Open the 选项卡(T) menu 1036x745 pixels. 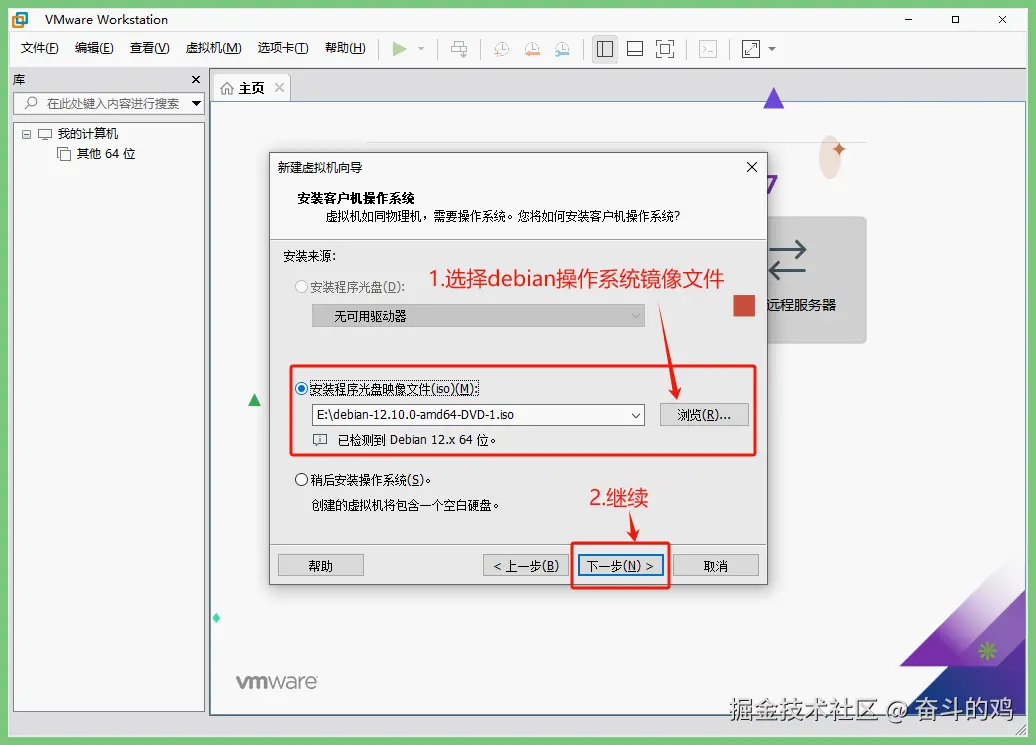click(283, 48)
